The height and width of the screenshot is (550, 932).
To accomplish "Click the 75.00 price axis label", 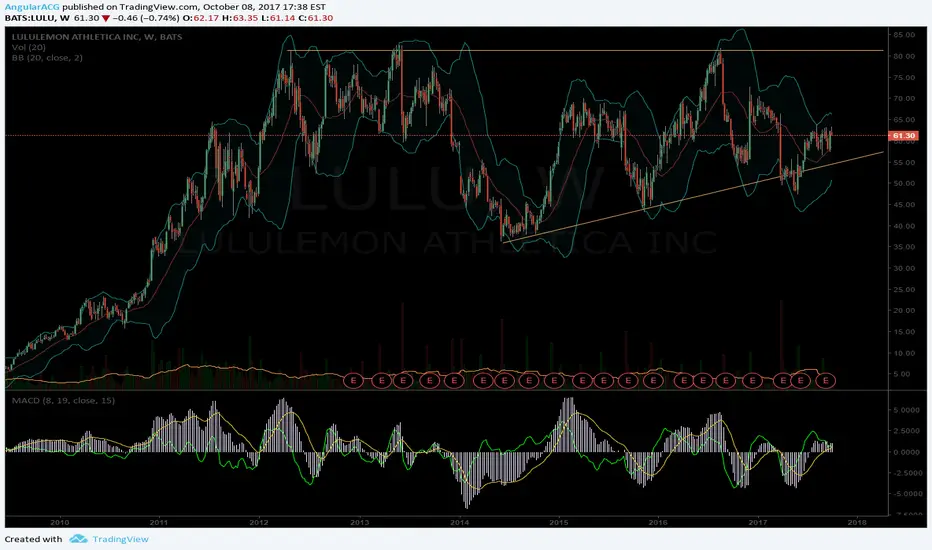I will (903, 78).
